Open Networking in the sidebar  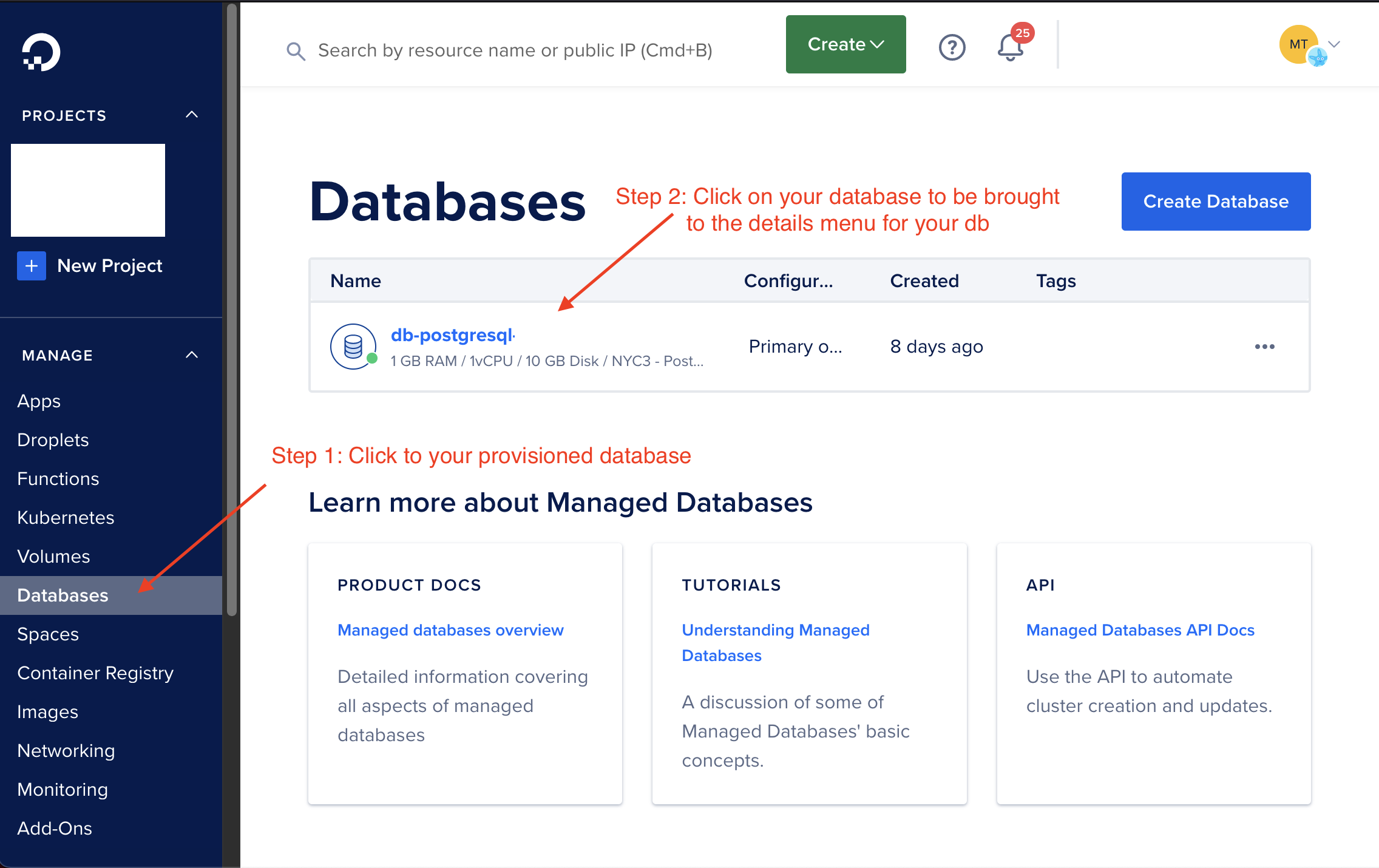66,751
